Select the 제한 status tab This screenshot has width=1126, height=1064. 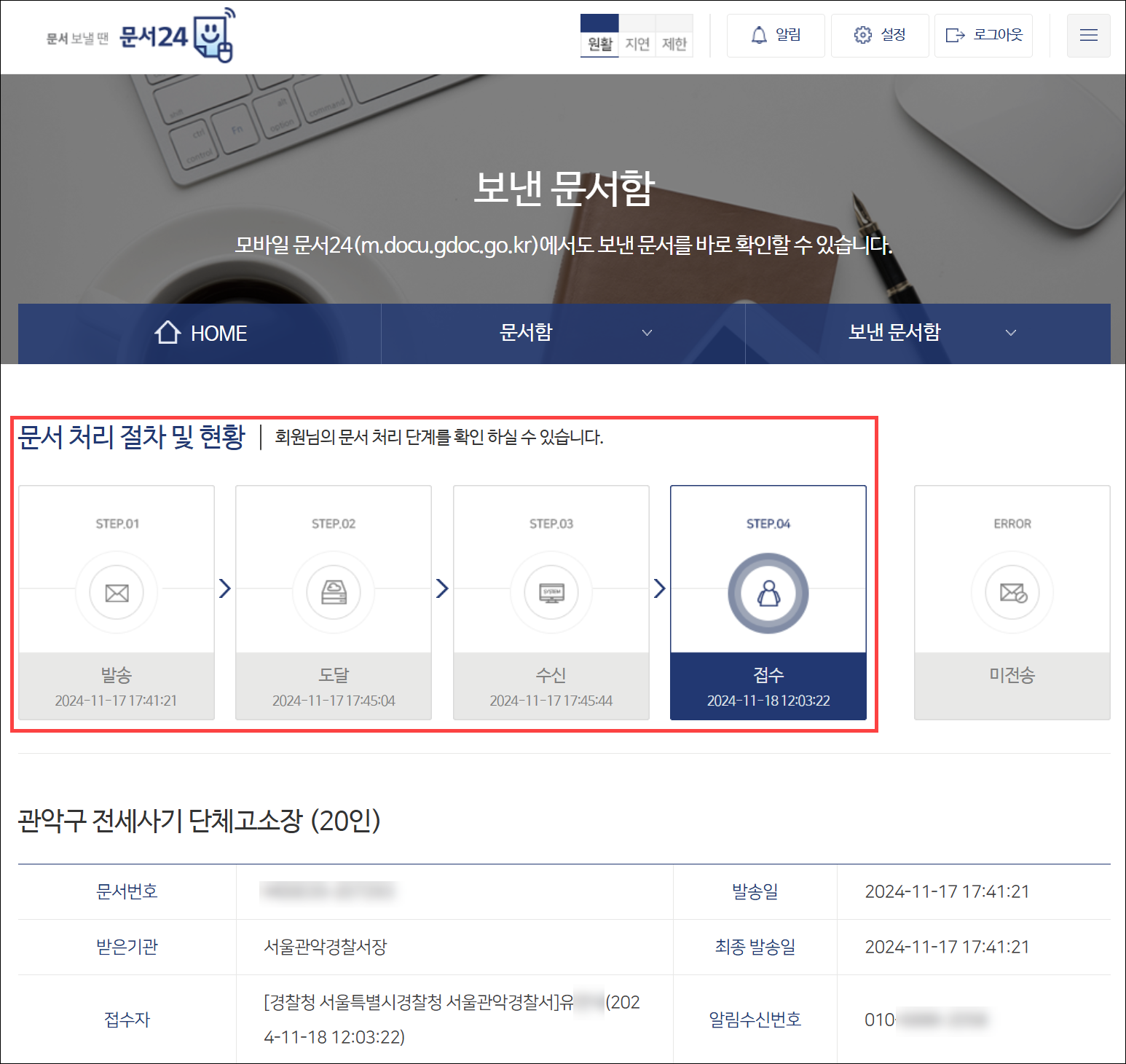(x=674, y=36)
